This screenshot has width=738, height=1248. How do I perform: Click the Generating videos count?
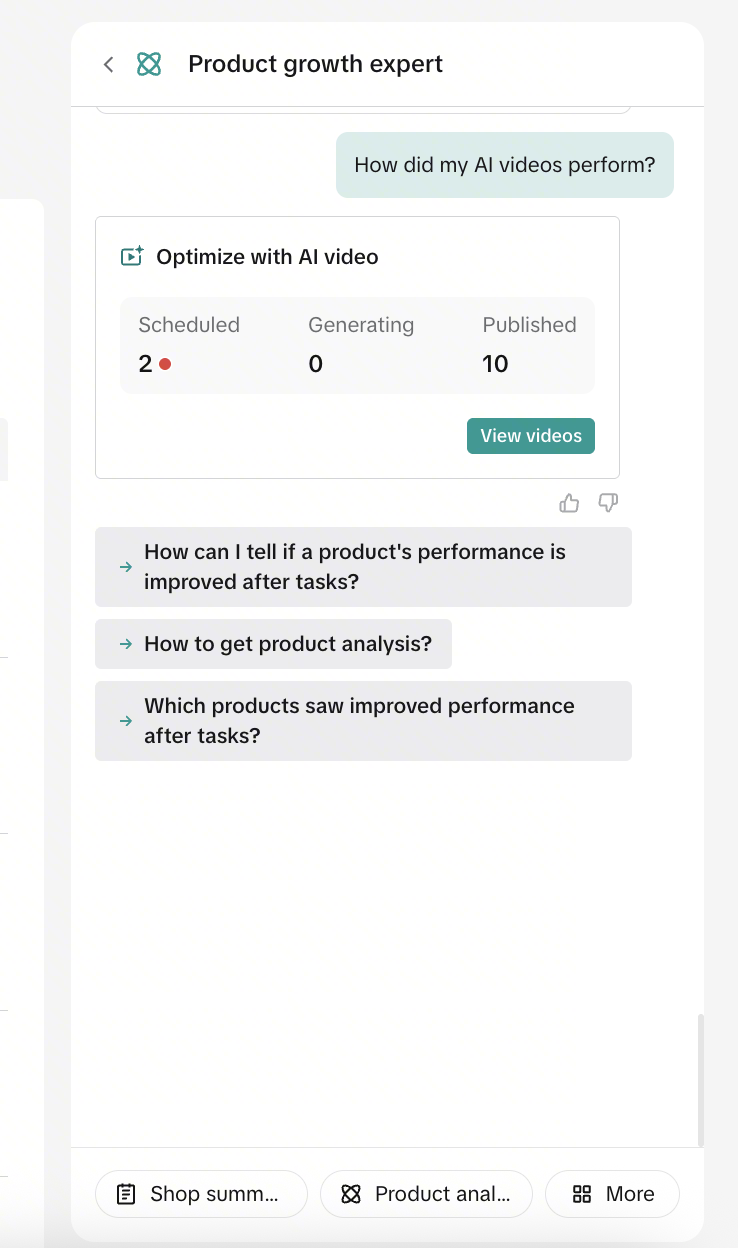point(315,364)
